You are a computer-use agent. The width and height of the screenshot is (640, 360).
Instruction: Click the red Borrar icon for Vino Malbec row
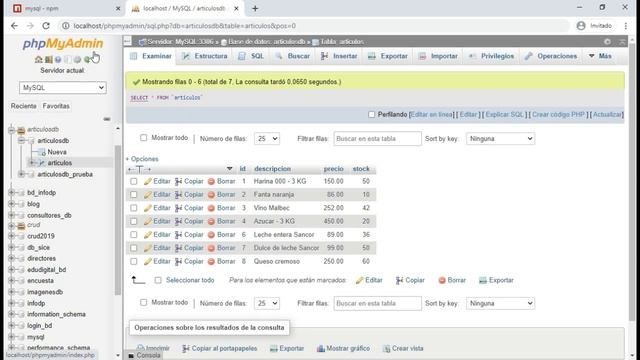click(x=211, y=208)
